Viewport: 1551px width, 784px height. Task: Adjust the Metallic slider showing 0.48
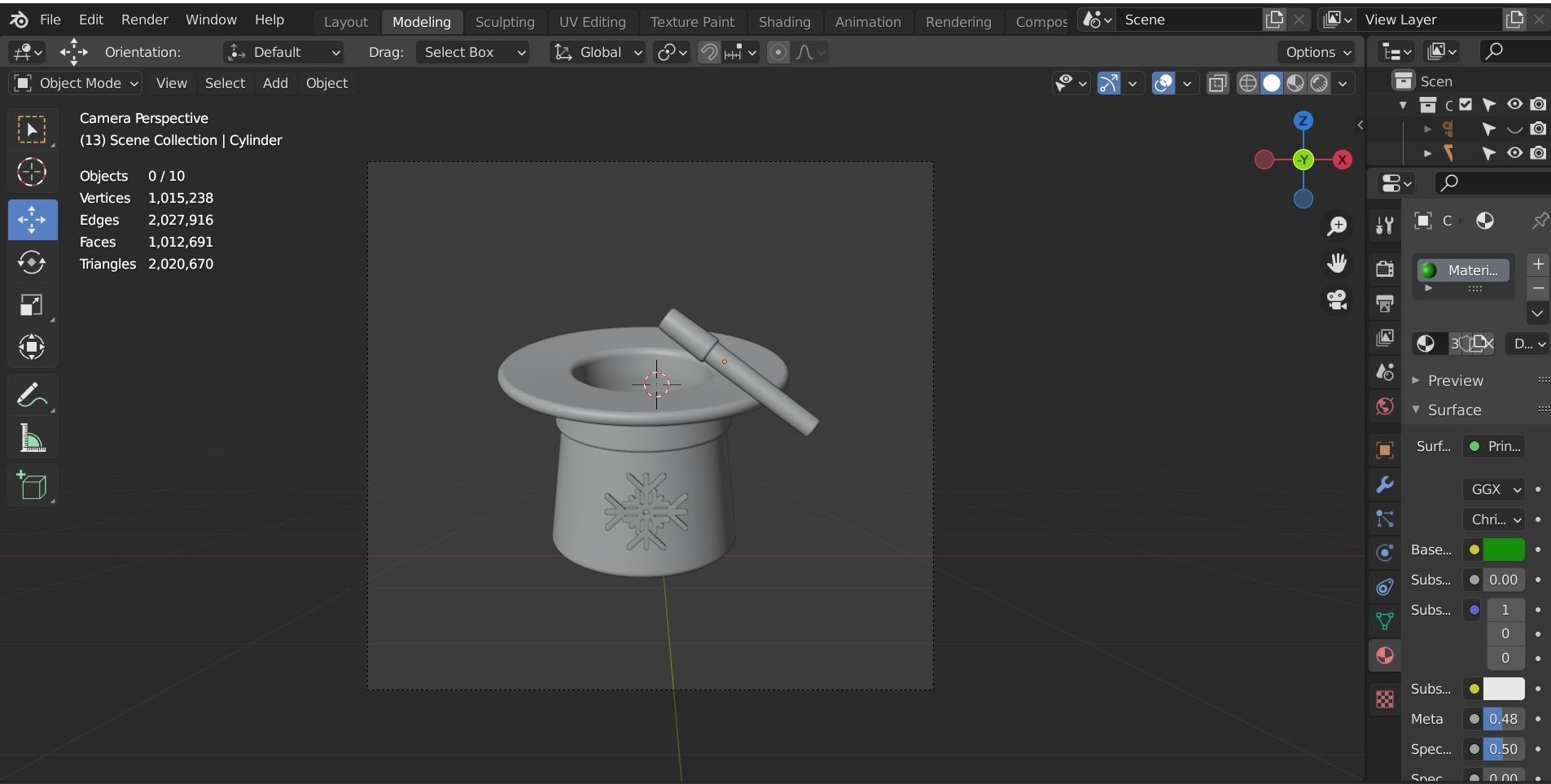point(1504,719)
